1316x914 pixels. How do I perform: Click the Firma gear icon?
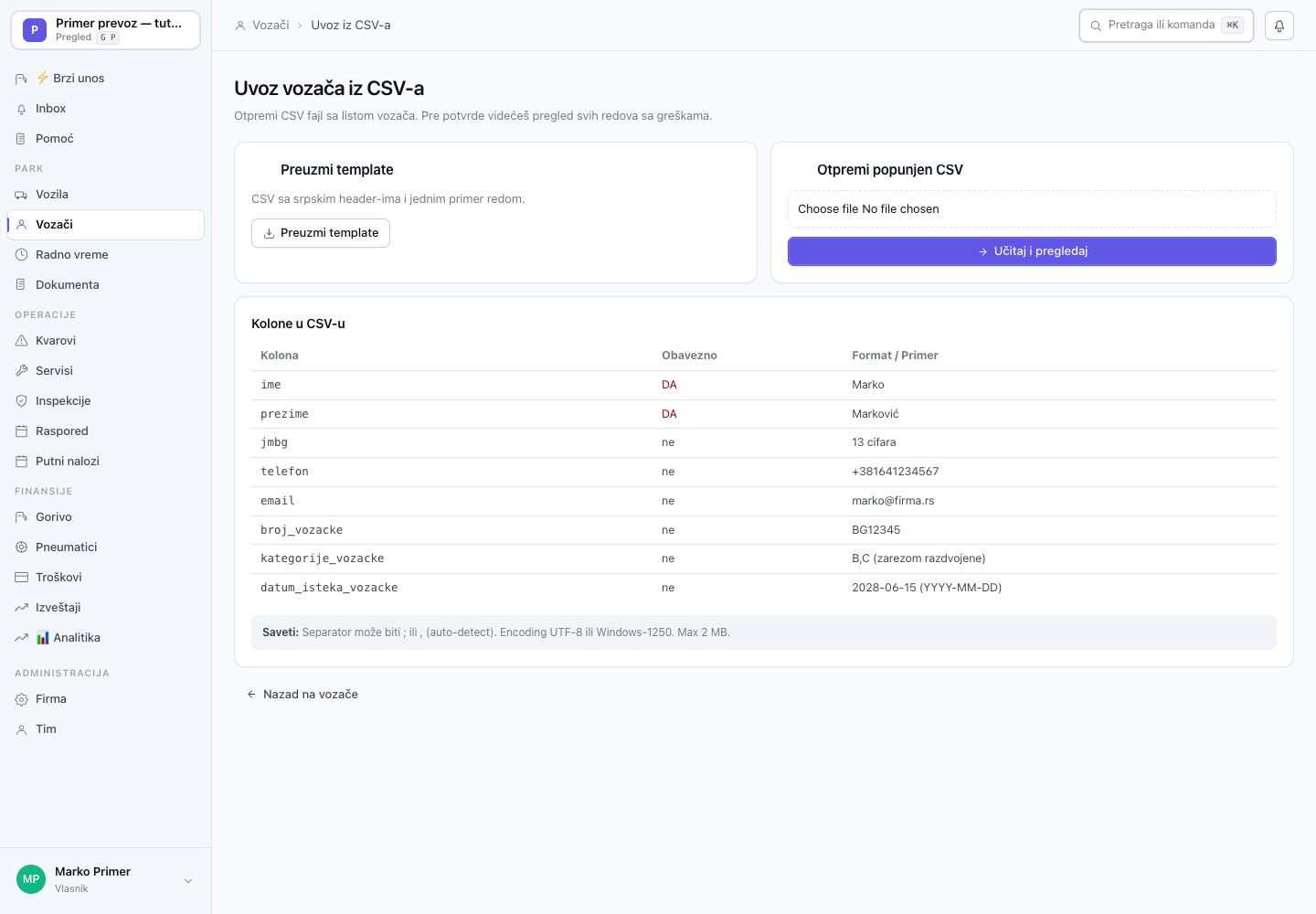21,699
